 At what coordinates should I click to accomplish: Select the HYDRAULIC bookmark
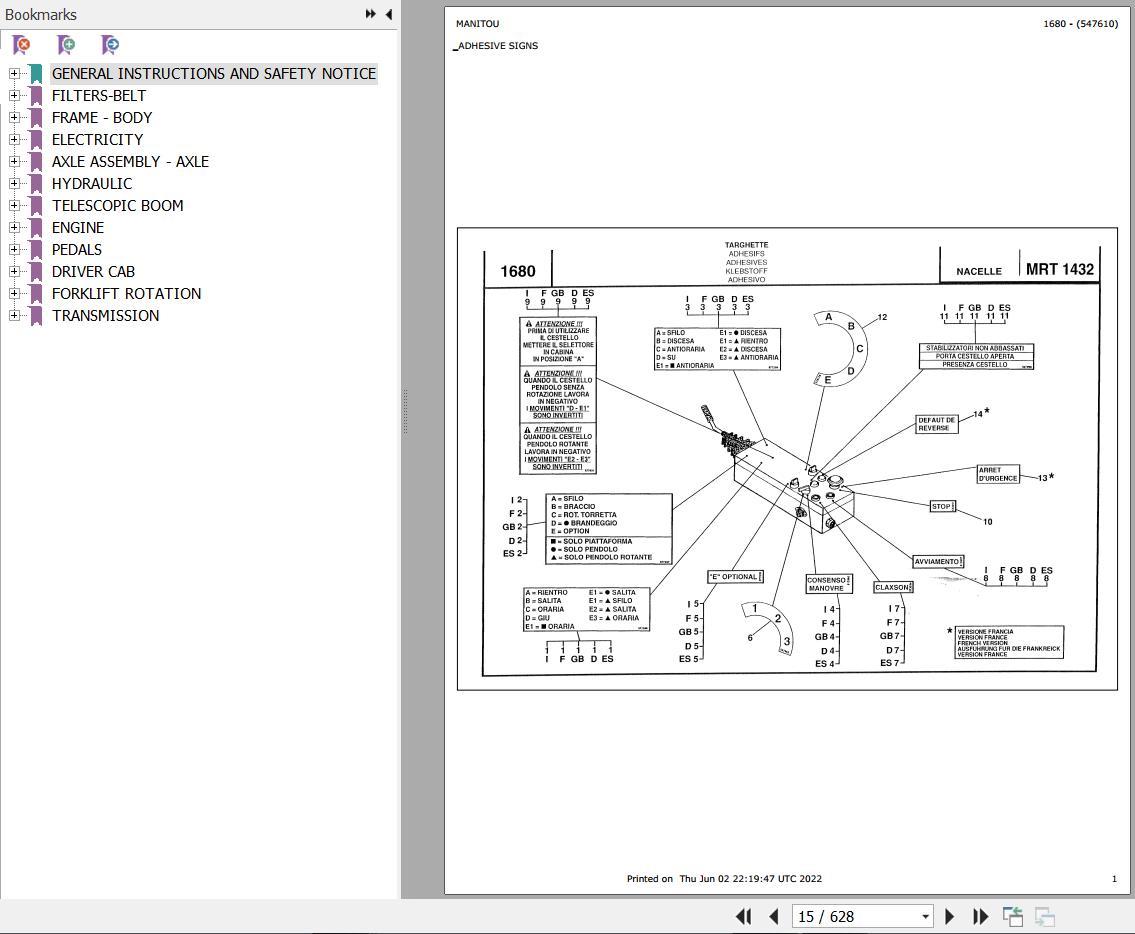92,183
